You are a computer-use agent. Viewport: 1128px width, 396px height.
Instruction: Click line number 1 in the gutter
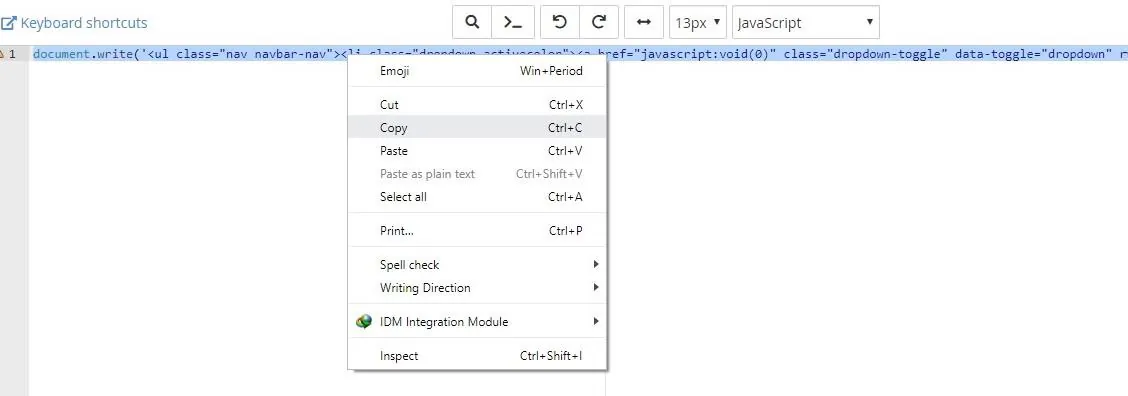pyautogui.click(x=12, y=55)
